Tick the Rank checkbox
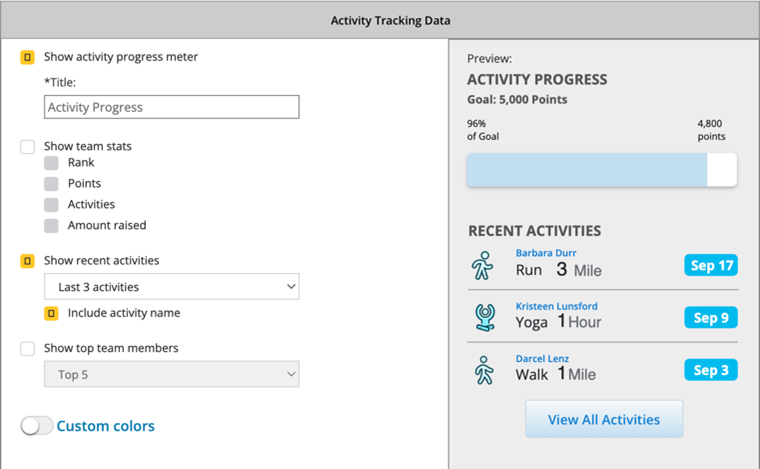 pos(51,163)
